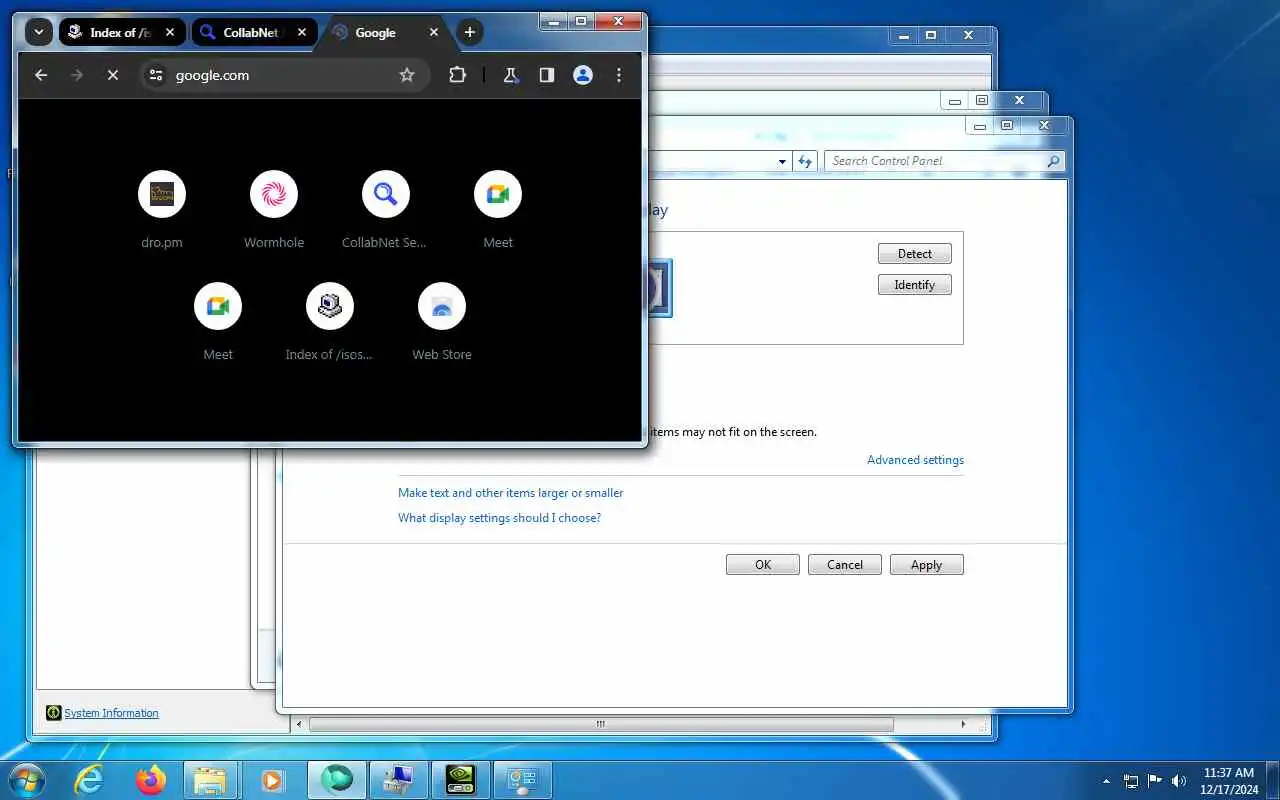The width and height of the screenshot is (1280, 800).
Task: Open Action Center flag tray icon
Action: click(1155, 781)
